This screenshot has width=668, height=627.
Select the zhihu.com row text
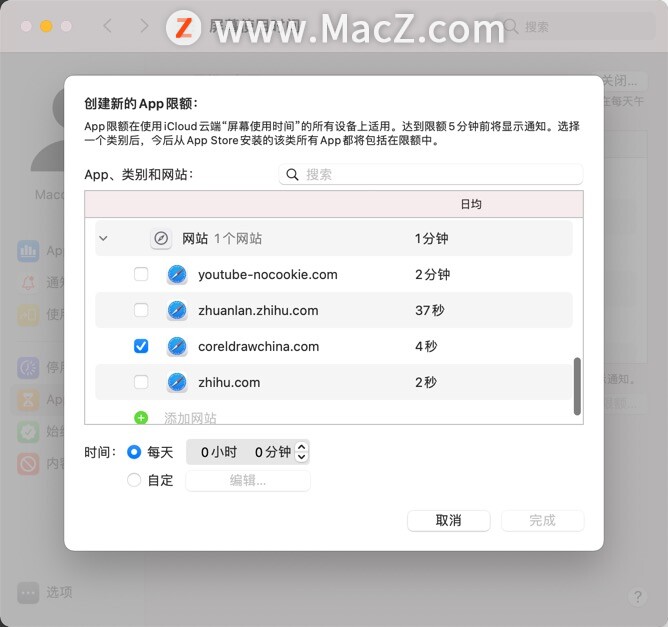click(x=229, y=382)
